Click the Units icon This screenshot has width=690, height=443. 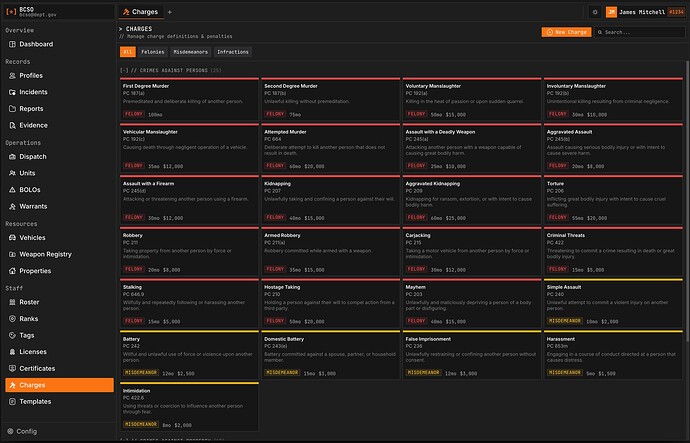[12, 173]
